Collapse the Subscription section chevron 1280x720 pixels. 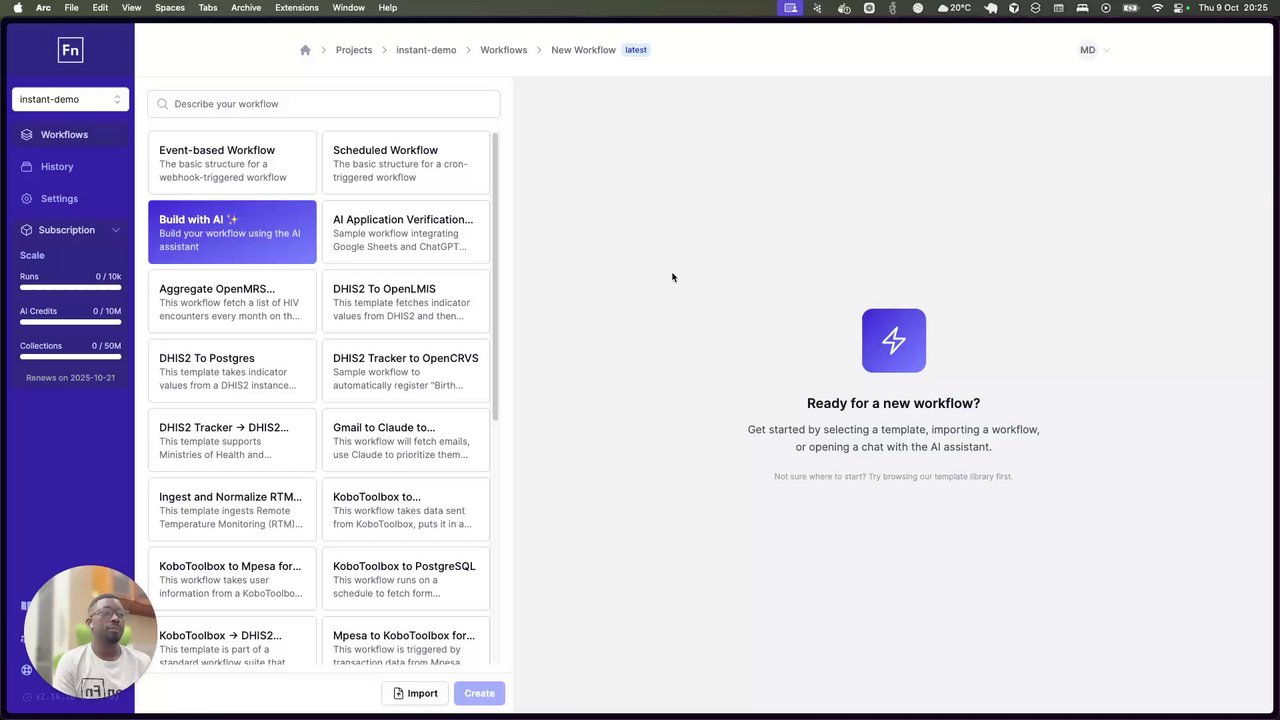(x=116, y=230)
